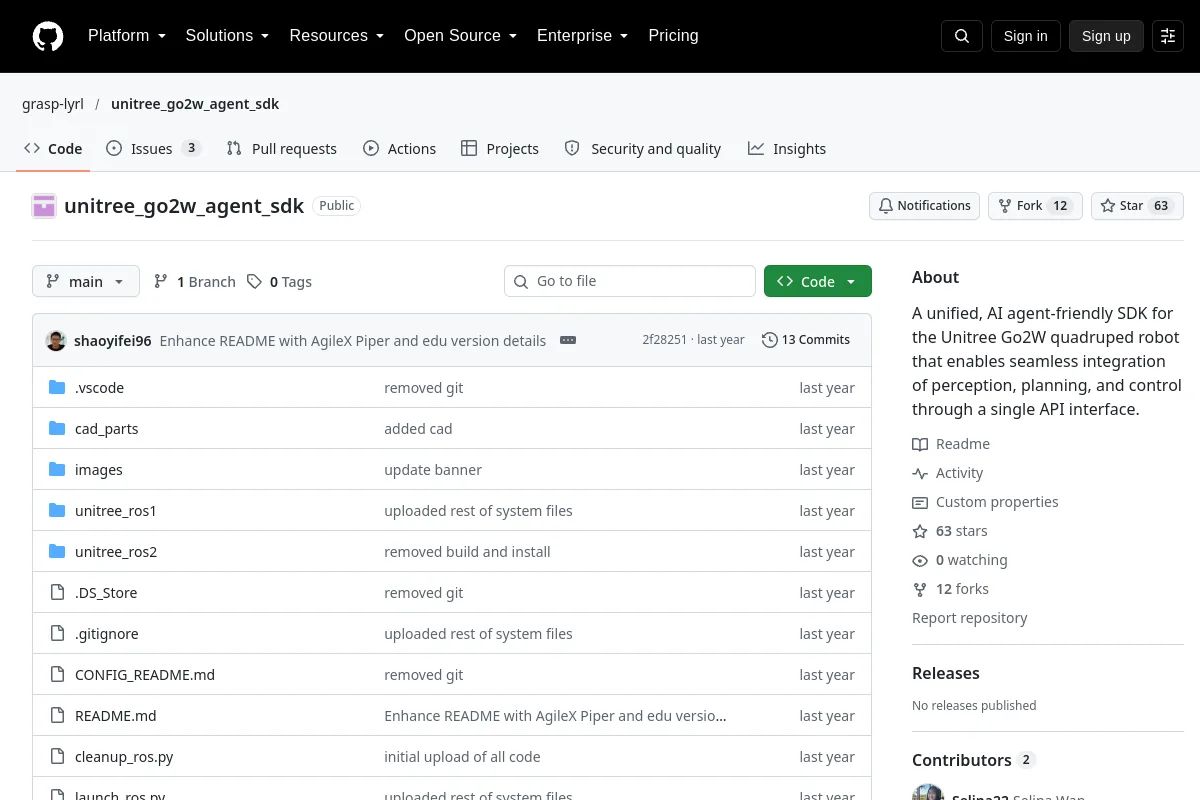Click the star icon beside 63 stars
The image size is (1200, 800).
click(x=920, y=531)
